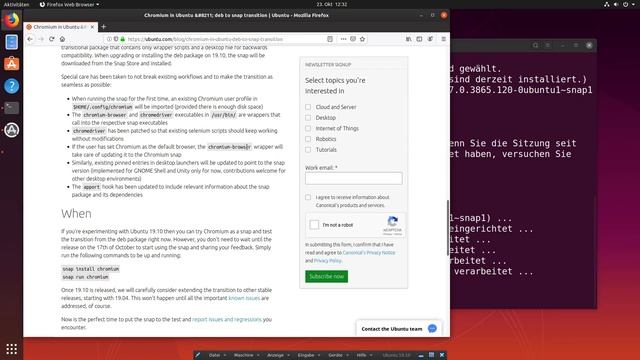The height and width of the screenshot is (360, 640).
Task: Open the Eingabe dropdown in VirtualBox bar
Action: 309,355
